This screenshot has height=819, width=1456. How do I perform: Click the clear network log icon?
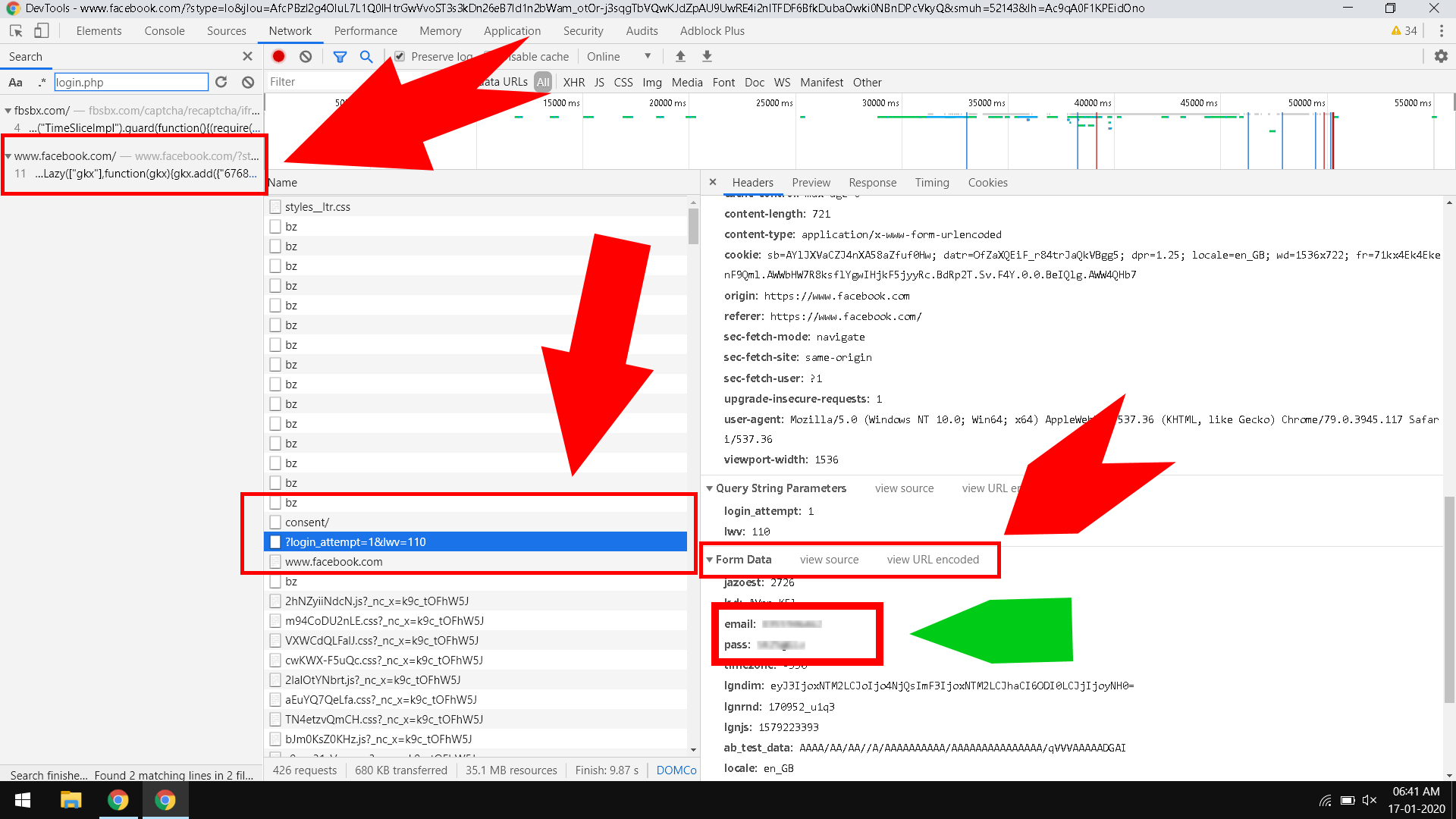tap(306, 56)
